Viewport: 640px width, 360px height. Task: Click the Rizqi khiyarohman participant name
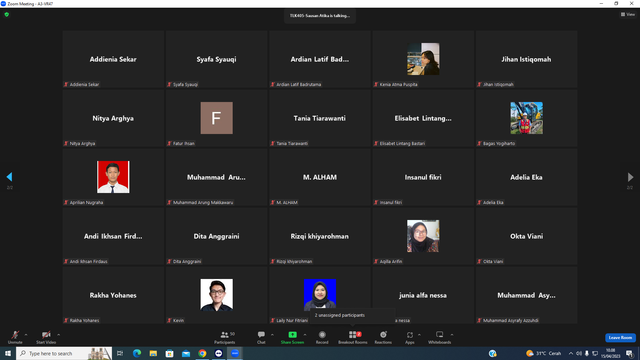click(320, 236)
